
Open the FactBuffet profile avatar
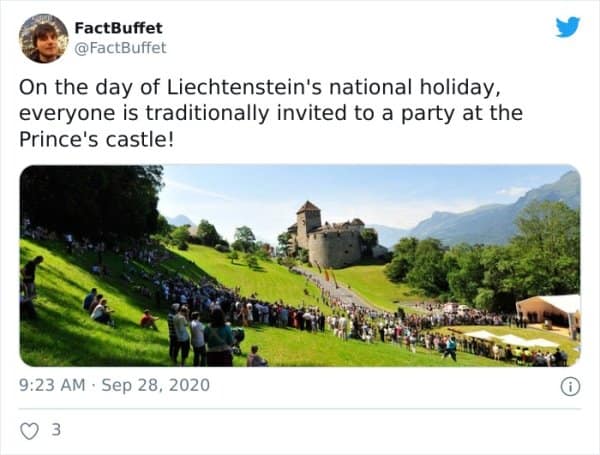point(43,38)
